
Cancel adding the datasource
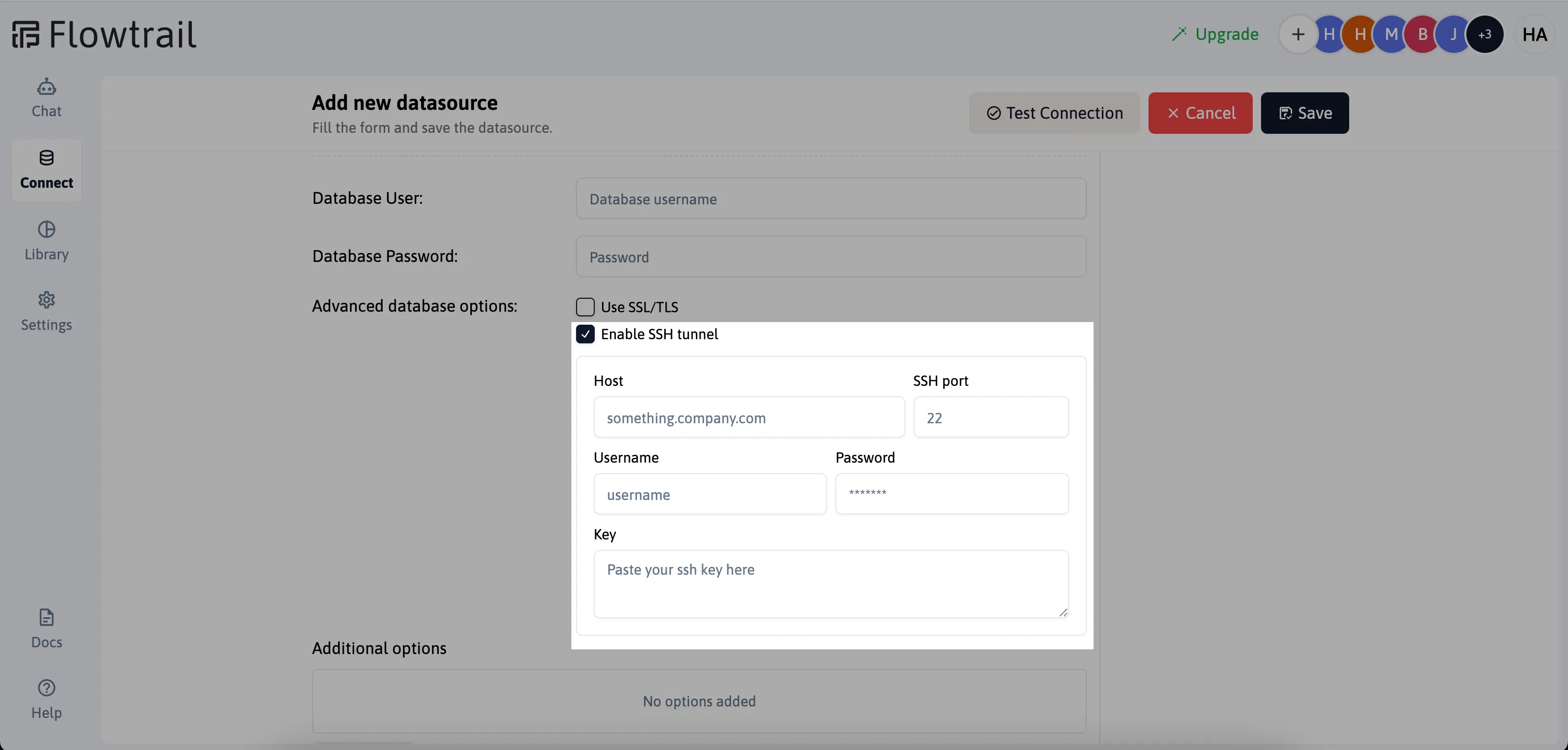click(x=1200, y=113)
